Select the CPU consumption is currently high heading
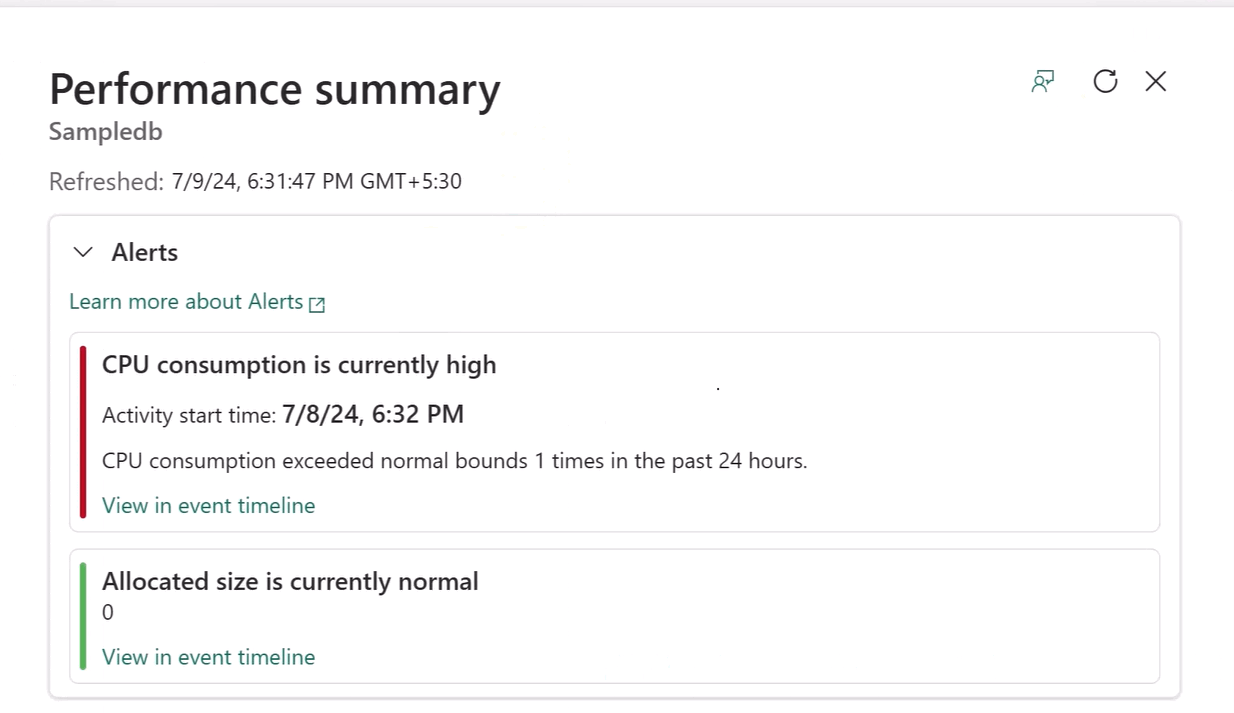Viewport: 1234px width, 713px height. click(x=299, y=365)
